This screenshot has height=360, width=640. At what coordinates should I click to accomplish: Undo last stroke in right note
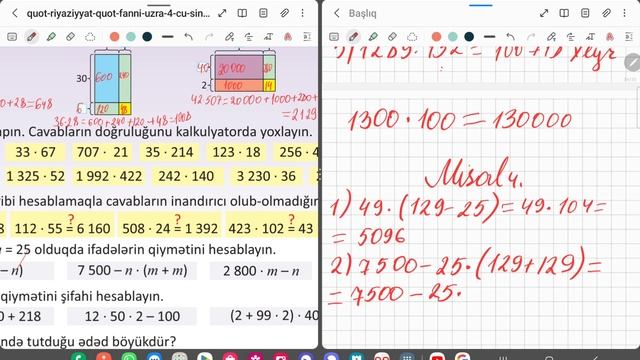coord(510,37)
